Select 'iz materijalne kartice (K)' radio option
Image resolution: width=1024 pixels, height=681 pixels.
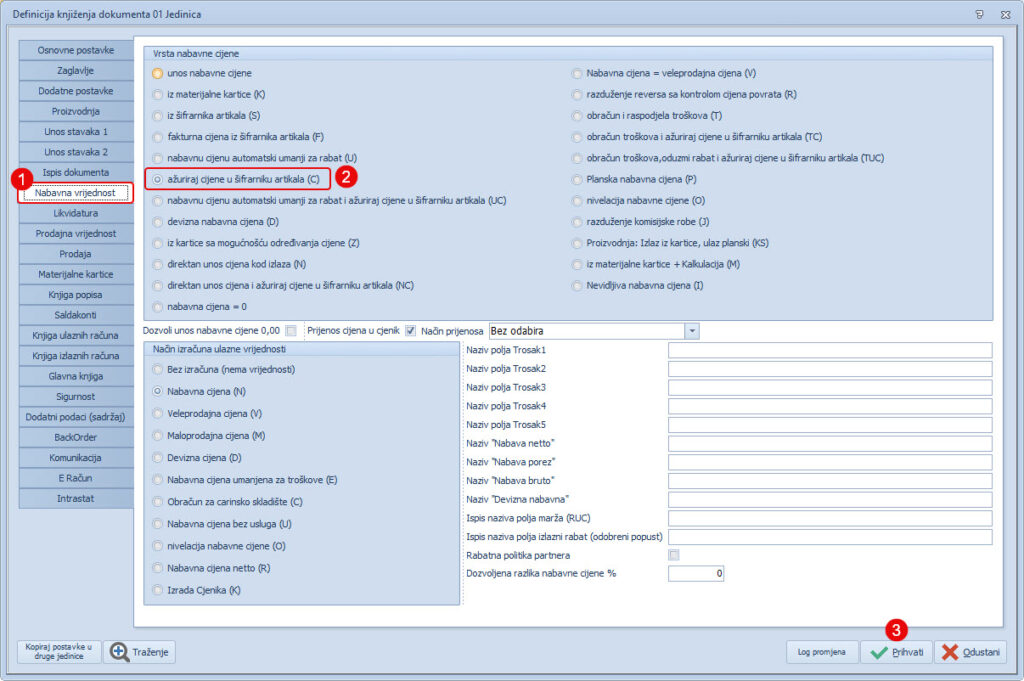157,94
